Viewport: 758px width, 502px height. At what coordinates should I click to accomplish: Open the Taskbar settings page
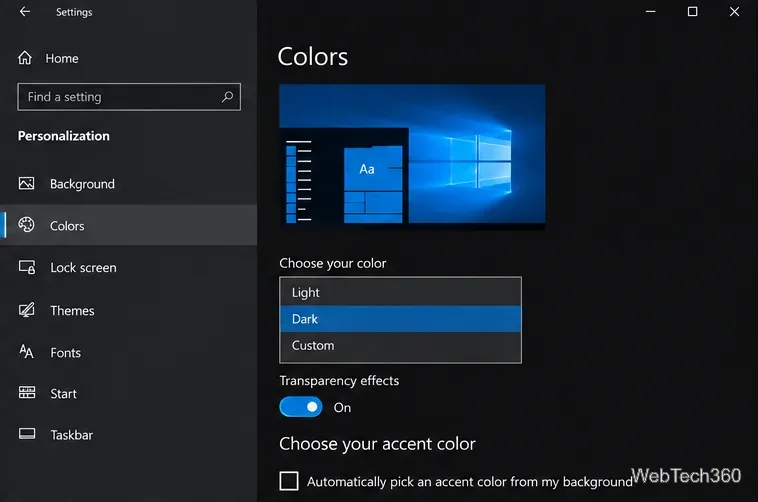[x=72, y=435]
